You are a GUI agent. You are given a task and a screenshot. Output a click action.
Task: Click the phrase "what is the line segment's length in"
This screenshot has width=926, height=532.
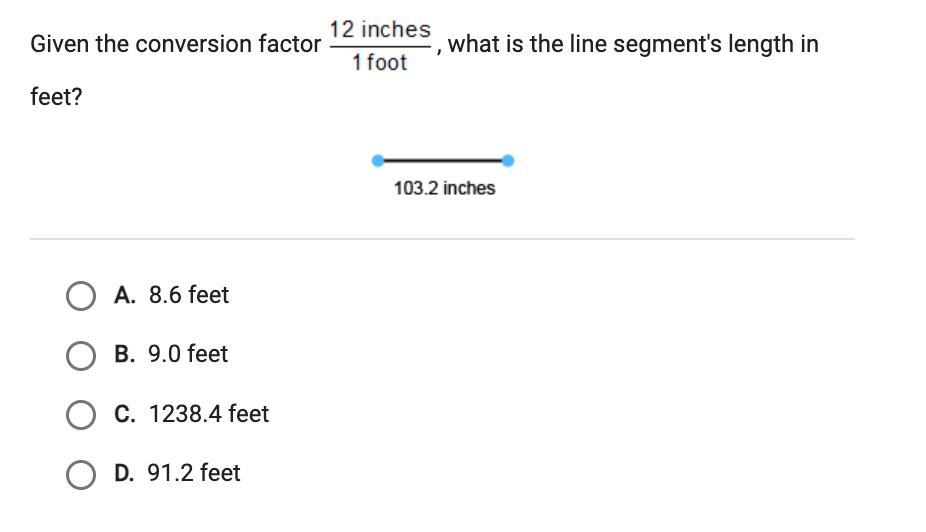click(x=635, y=45)
